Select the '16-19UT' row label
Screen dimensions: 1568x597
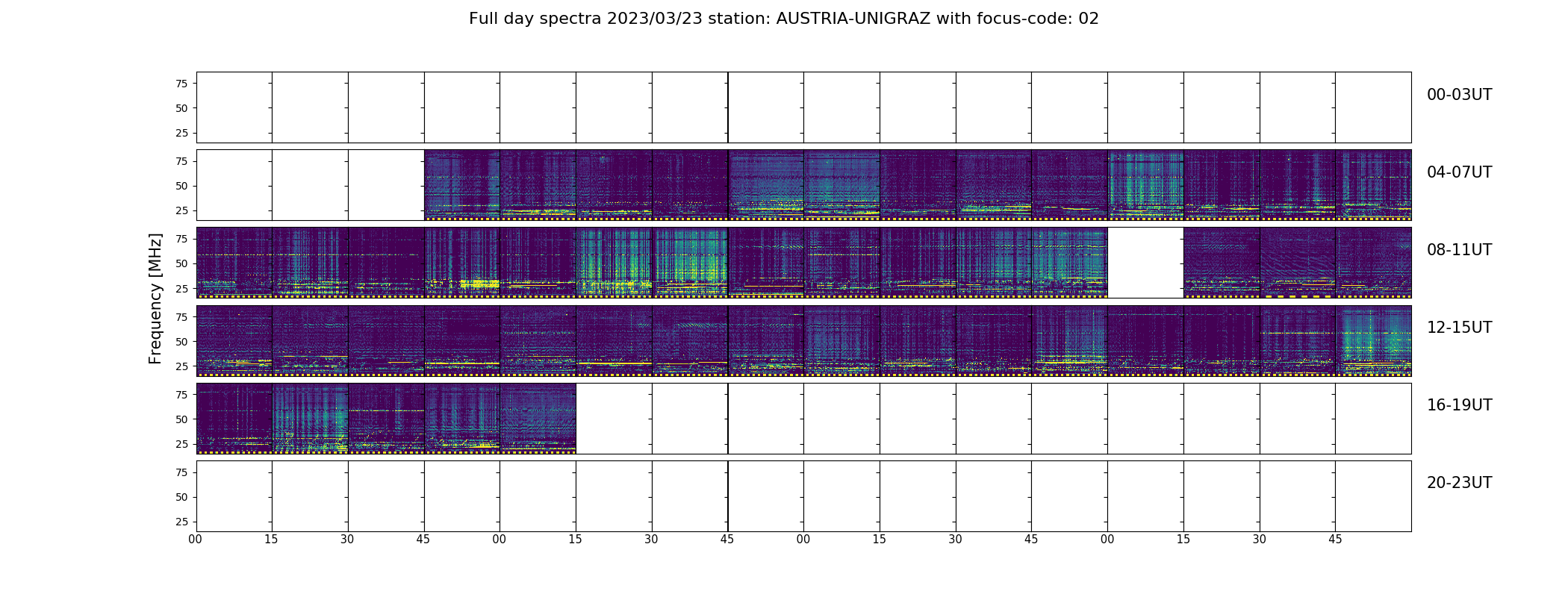(x=1459, y=405)
